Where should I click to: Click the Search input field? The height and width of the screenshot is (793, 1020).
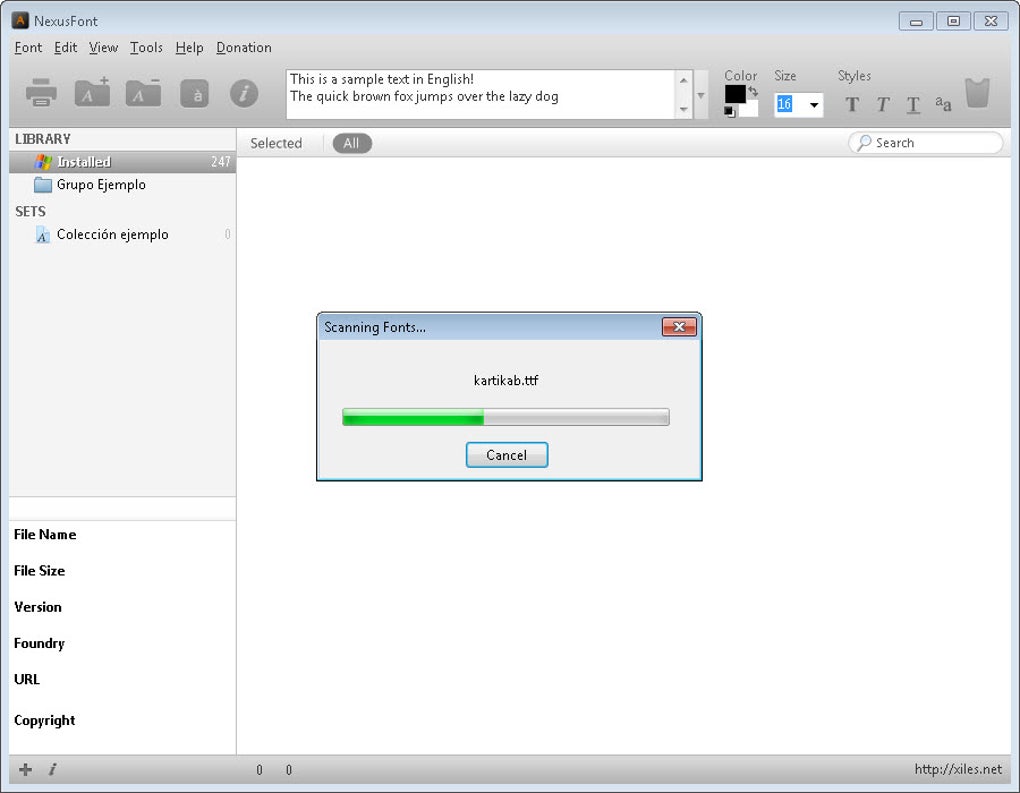click(x=926, y=143)
